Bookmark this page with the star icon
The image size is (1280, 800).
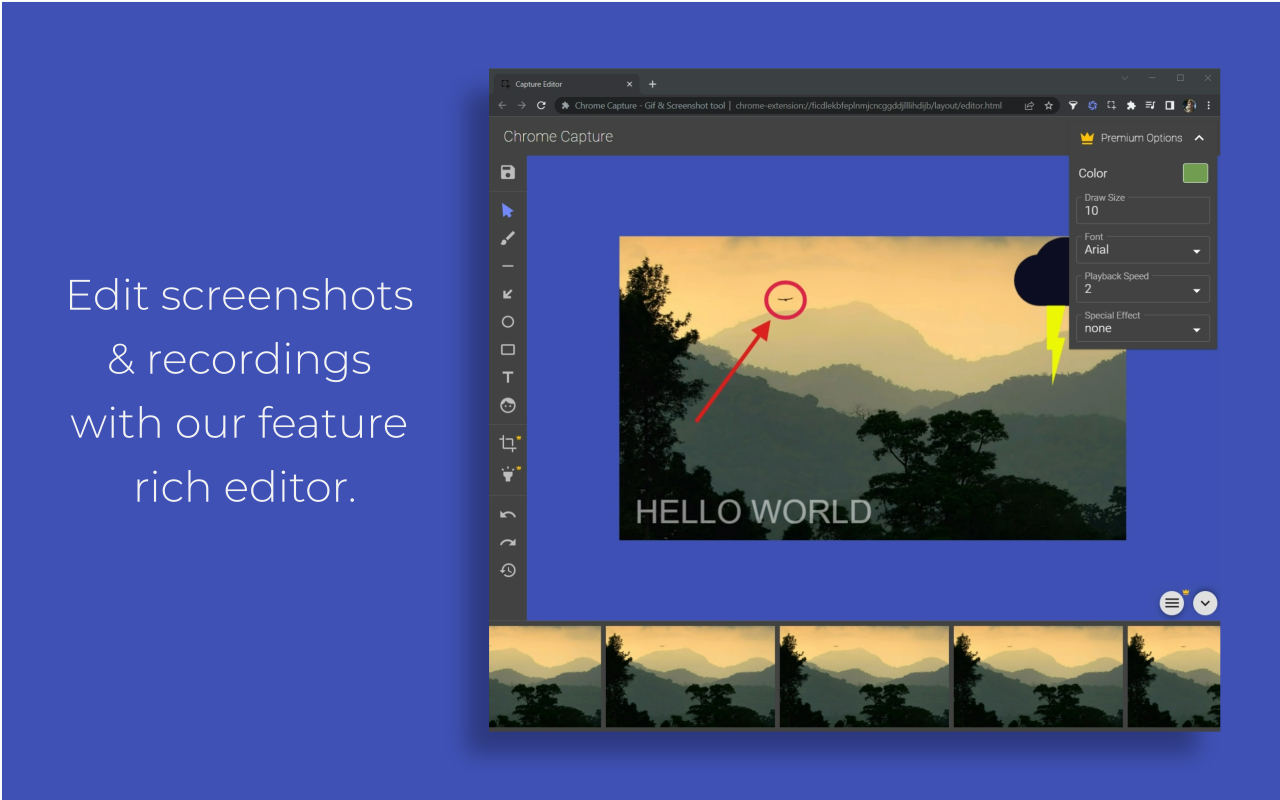tap(1049, 105)
